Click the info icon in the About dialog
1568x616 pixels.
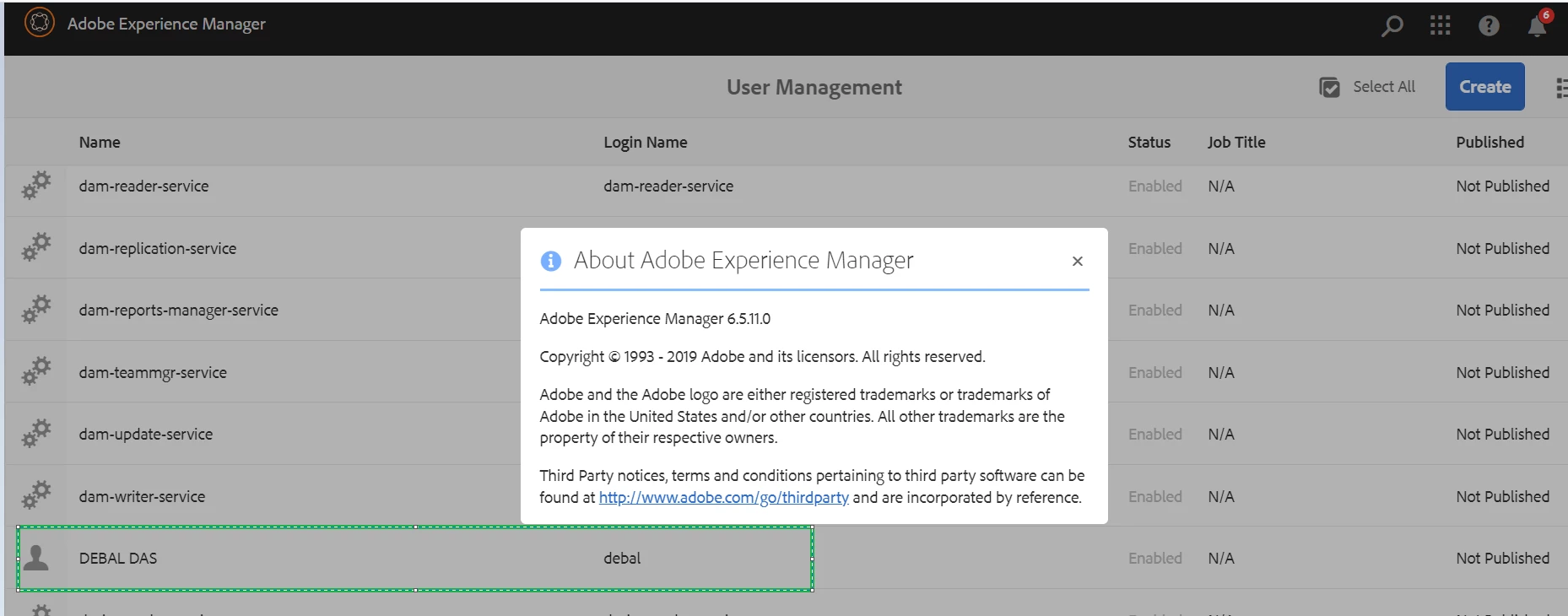pos(550,261)
